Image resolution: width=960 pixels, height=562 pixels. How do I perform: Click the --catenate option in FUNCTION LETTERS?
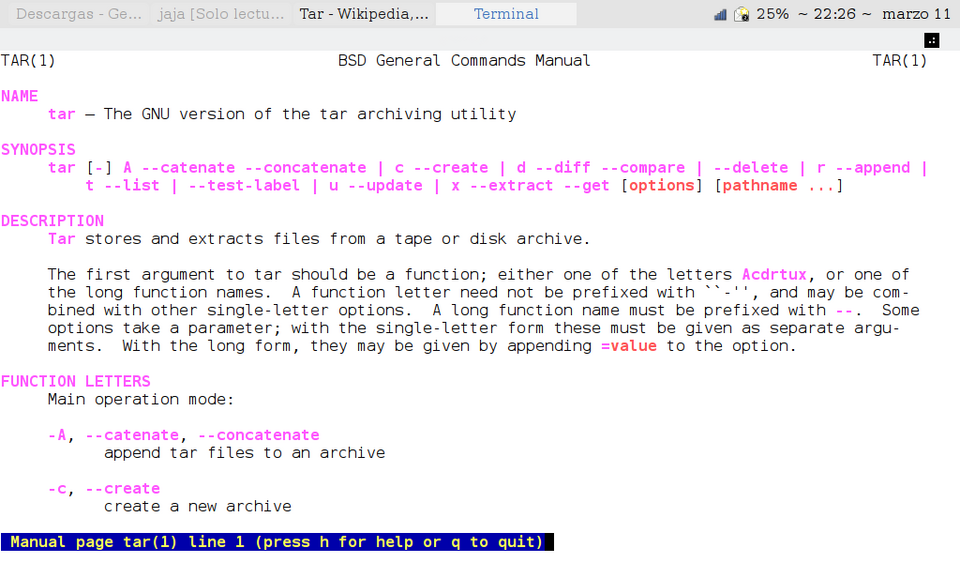(132, 435)
